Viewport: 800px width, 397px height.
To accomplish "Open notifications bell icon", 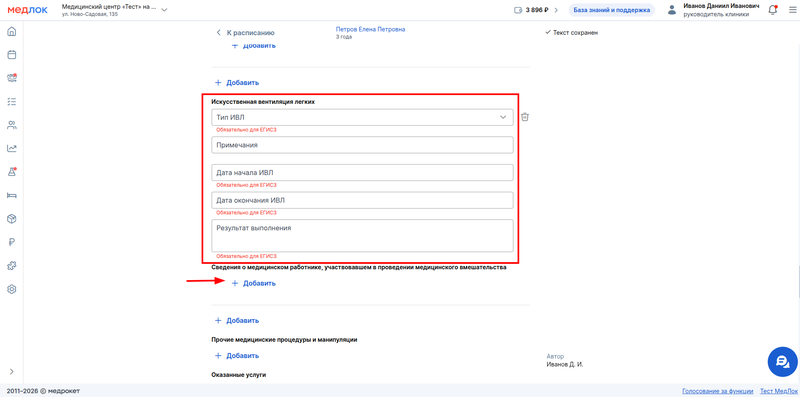I will (x=772, y=10).
